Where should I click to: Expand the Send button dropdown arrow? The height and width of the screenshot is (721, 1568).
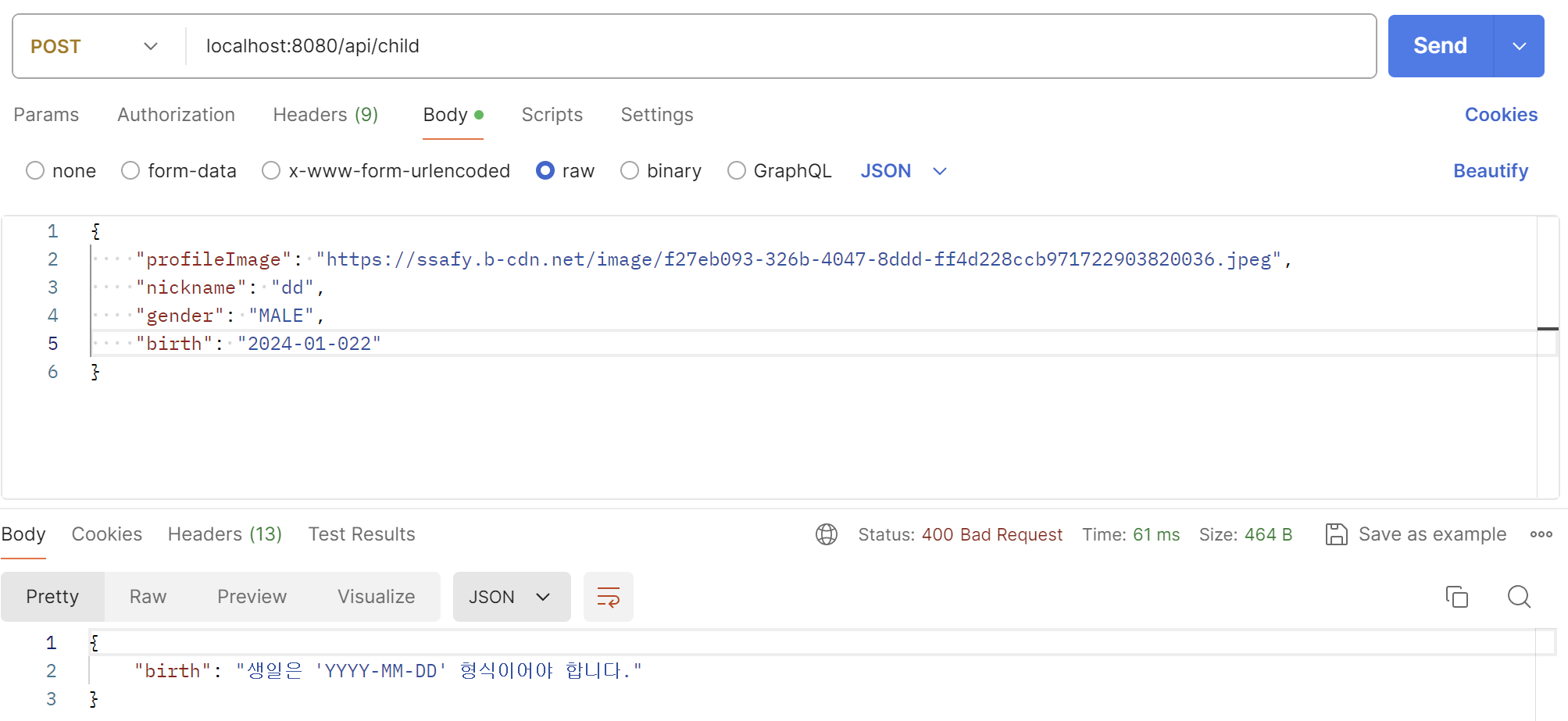1519,46
